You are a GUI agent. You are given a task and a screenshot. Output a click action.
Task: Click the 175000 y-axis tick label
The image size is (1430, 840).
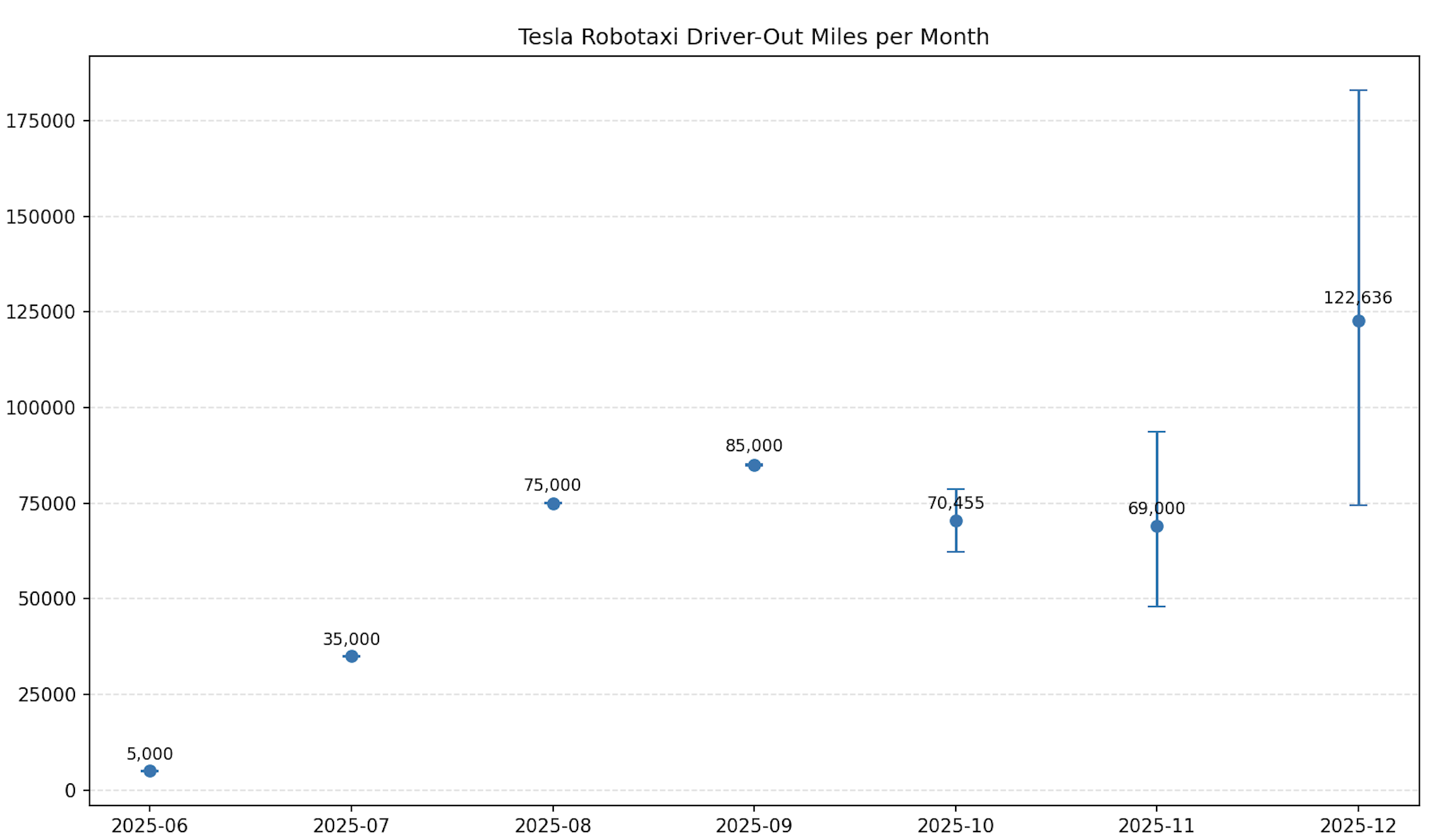tap(40, 121)
